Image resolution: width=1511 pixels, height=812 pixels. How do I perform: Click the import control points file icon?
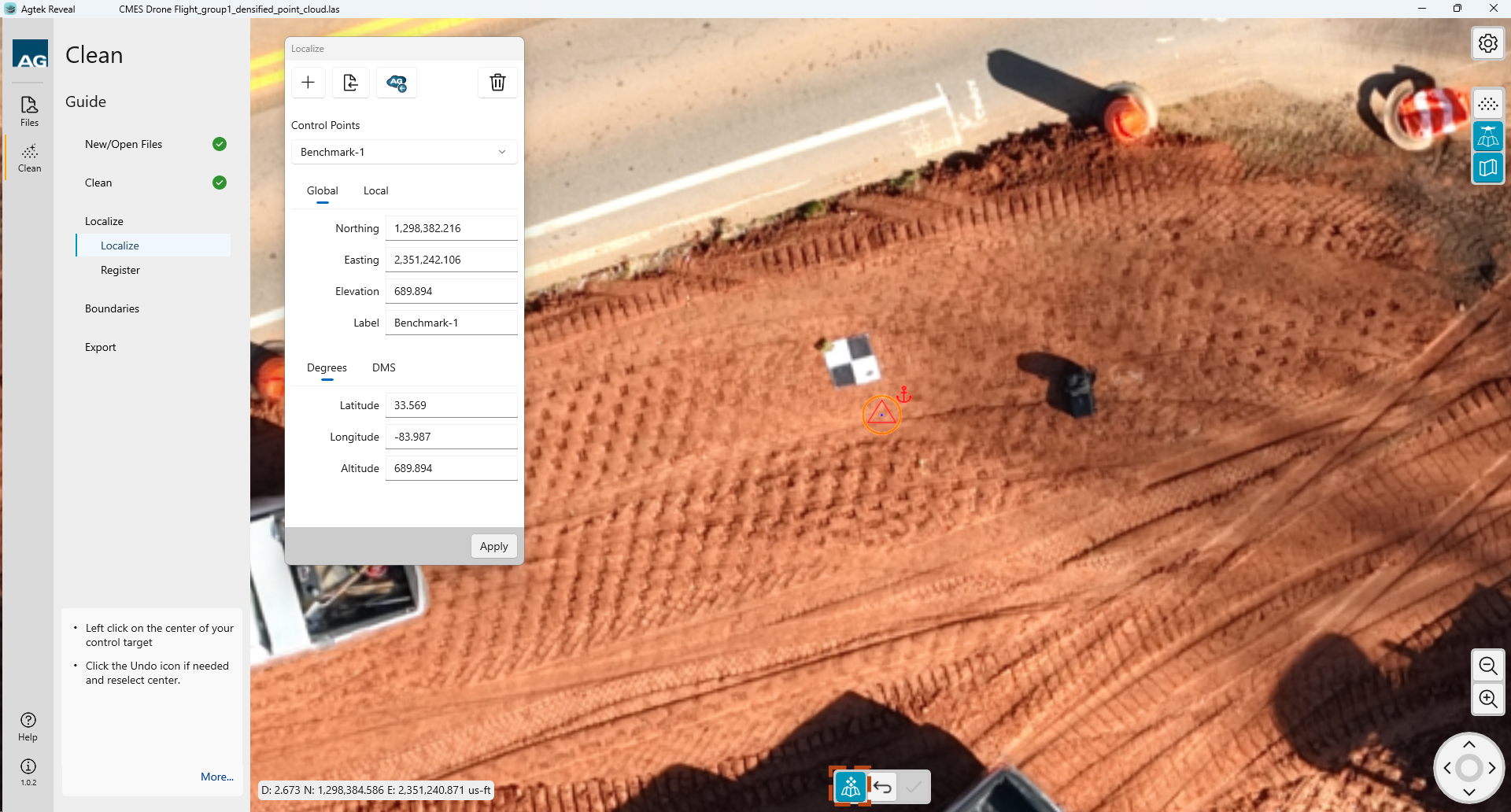(x=351, y=83)
